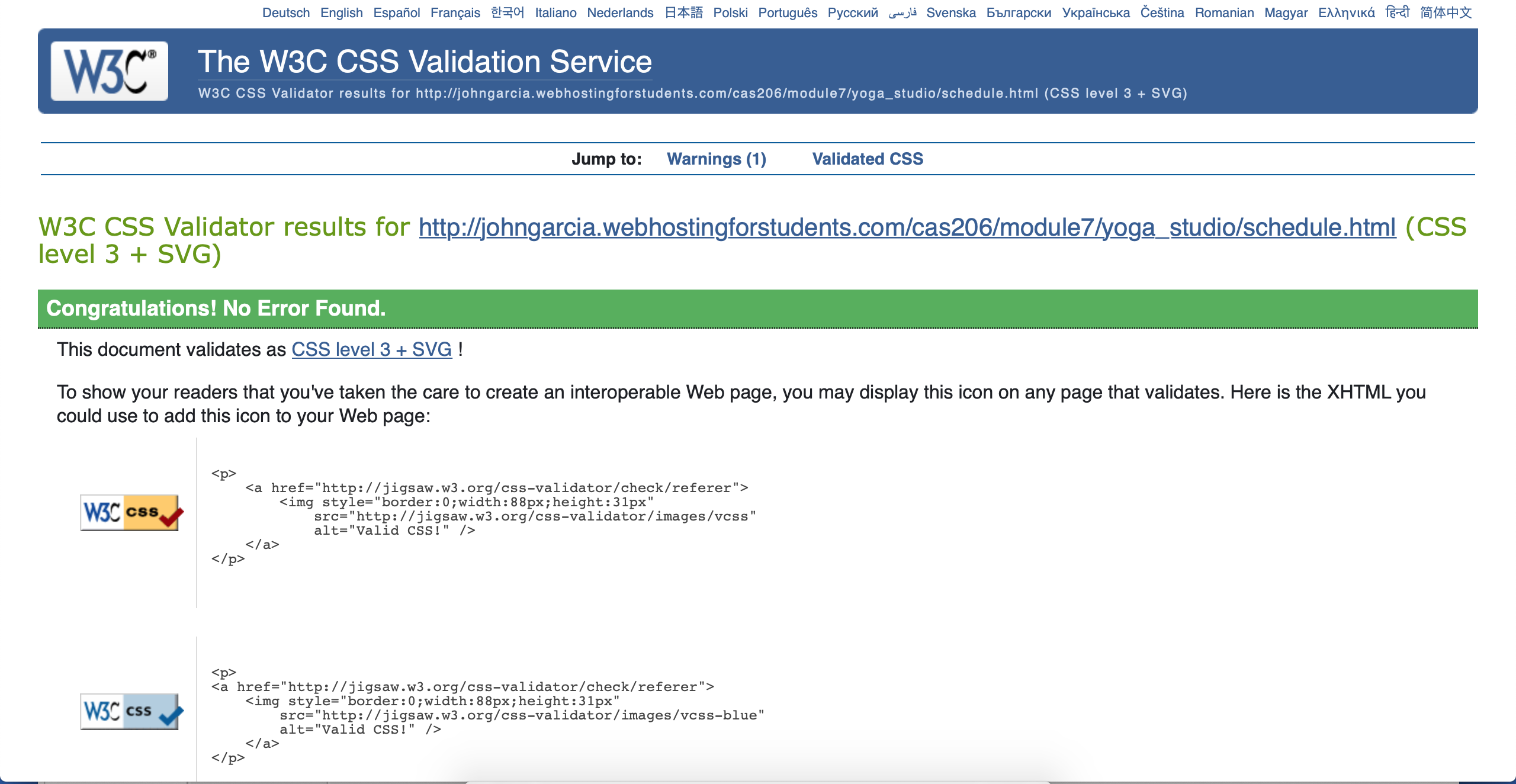Switch language to Español
The image size is (1516, 784).
coord(396,12)
